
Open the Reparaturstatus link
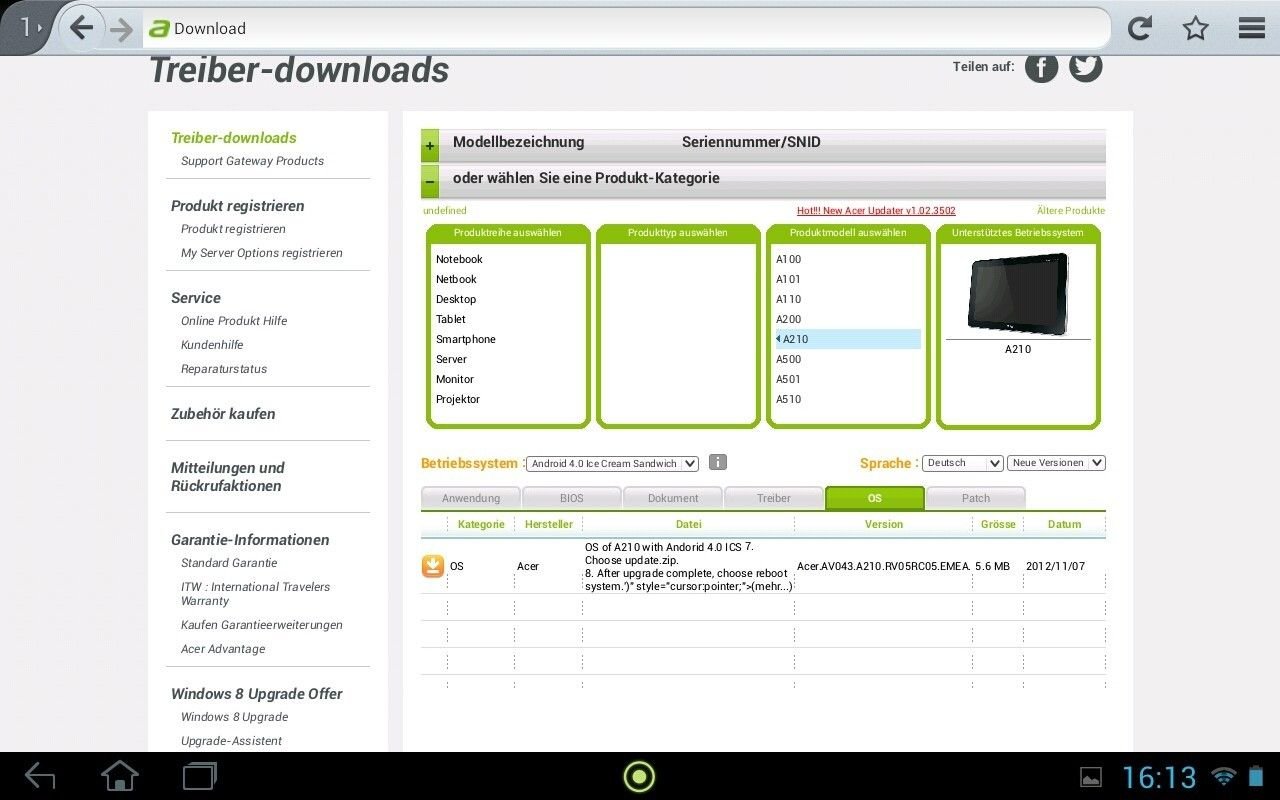click(224, 369)
